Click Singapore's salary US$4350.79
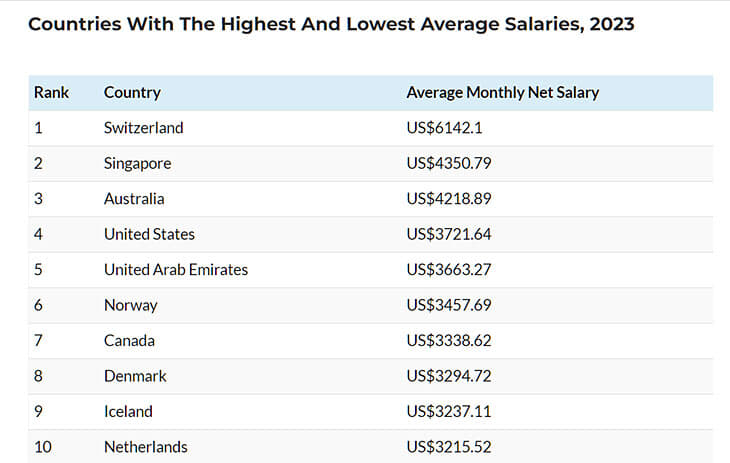Image resolution: width=730 pixels, height=463 pixels. (449, 164)
